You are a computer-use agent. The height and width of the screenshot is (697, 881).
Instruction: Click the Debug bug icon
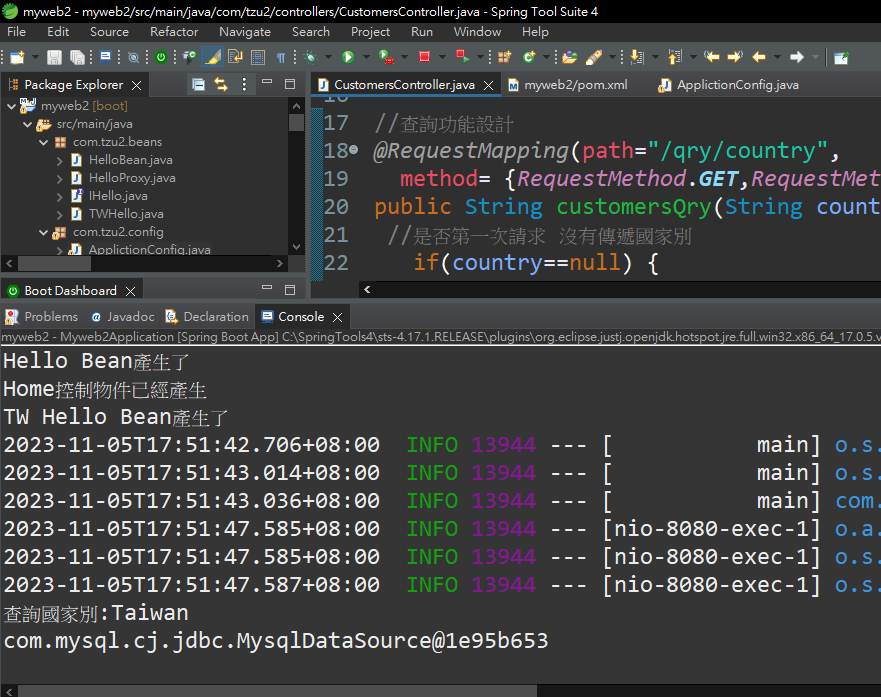click(310, 58)
